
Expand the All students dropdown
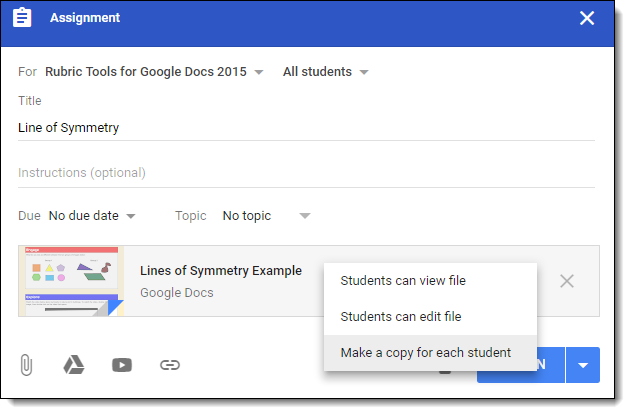(x=326, y=72)
